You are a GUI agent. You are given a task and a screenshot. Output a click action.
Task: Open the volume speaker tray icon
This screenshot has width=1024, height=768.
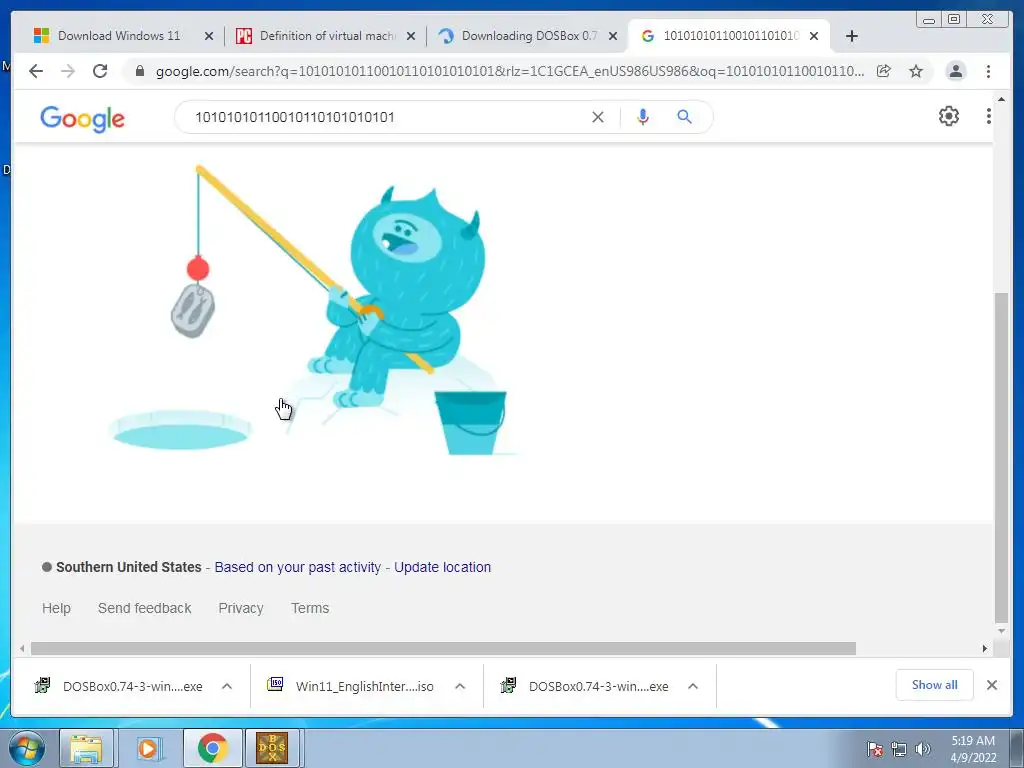point(922,749)
